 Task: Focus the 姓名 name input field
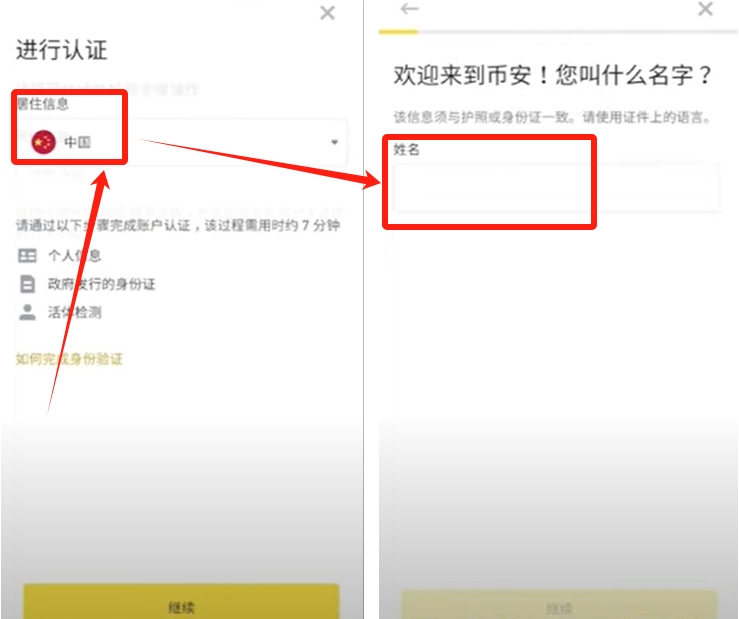tap(557, 188)
